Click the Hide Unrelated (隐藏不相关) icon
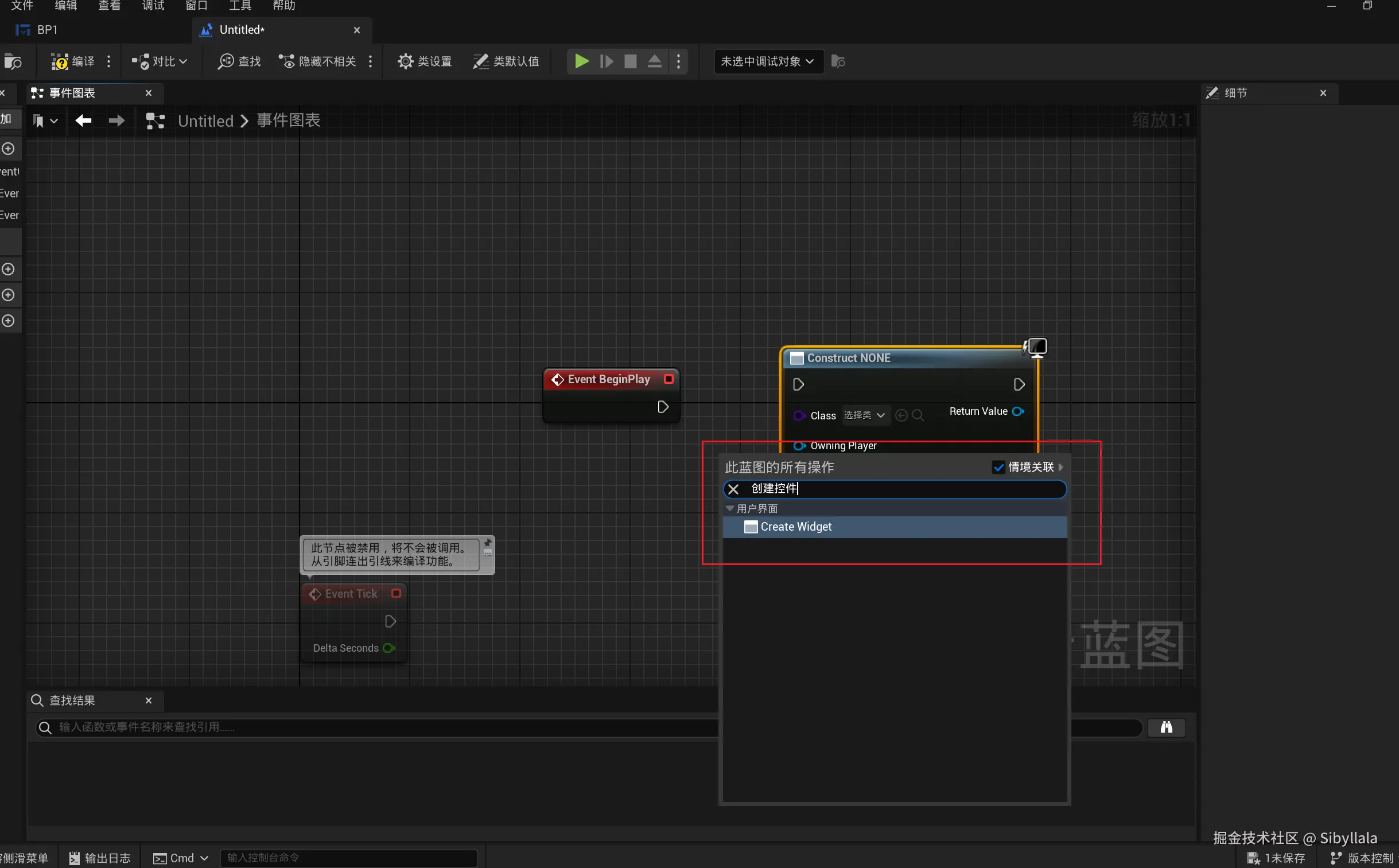 pyautogui.click(x=286, y=61)
